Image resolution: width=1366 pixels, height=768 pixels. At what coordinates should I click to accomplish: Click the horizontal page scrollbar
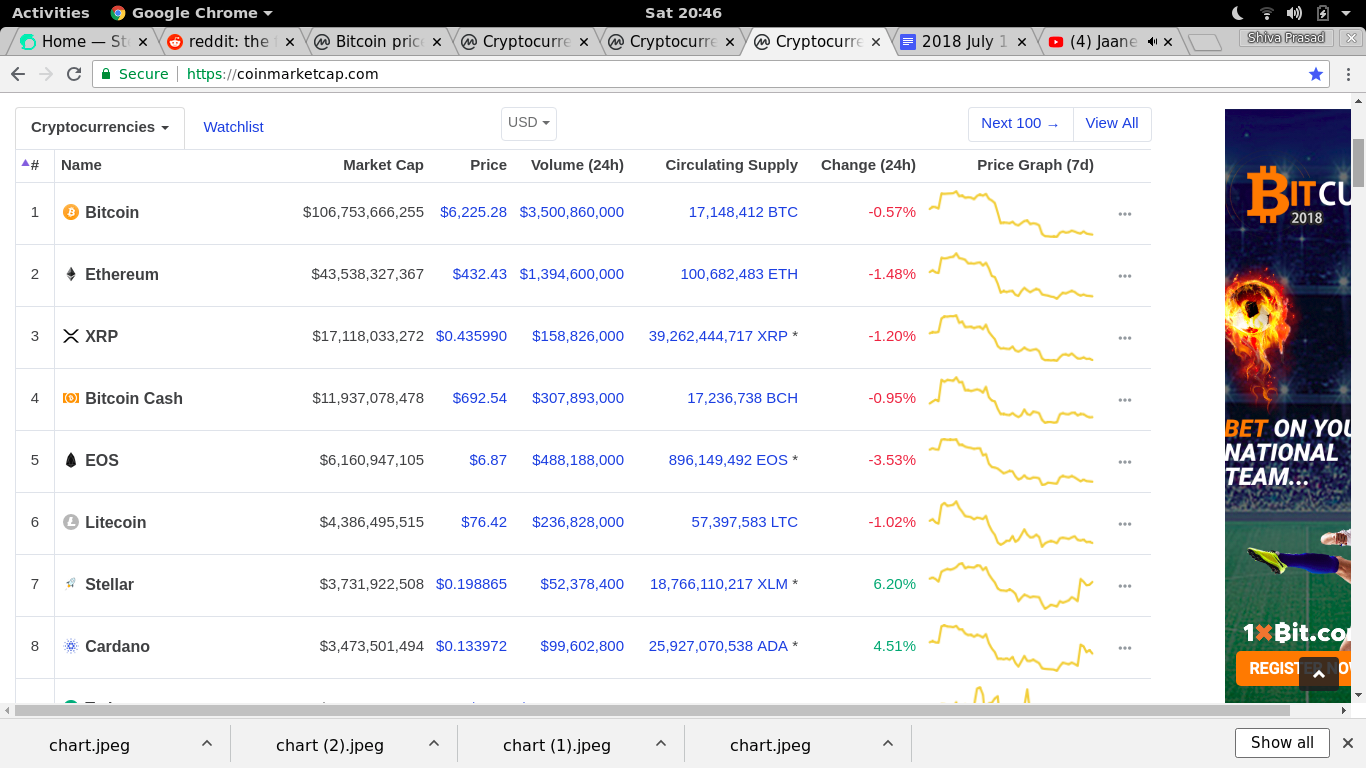point(652,710)
